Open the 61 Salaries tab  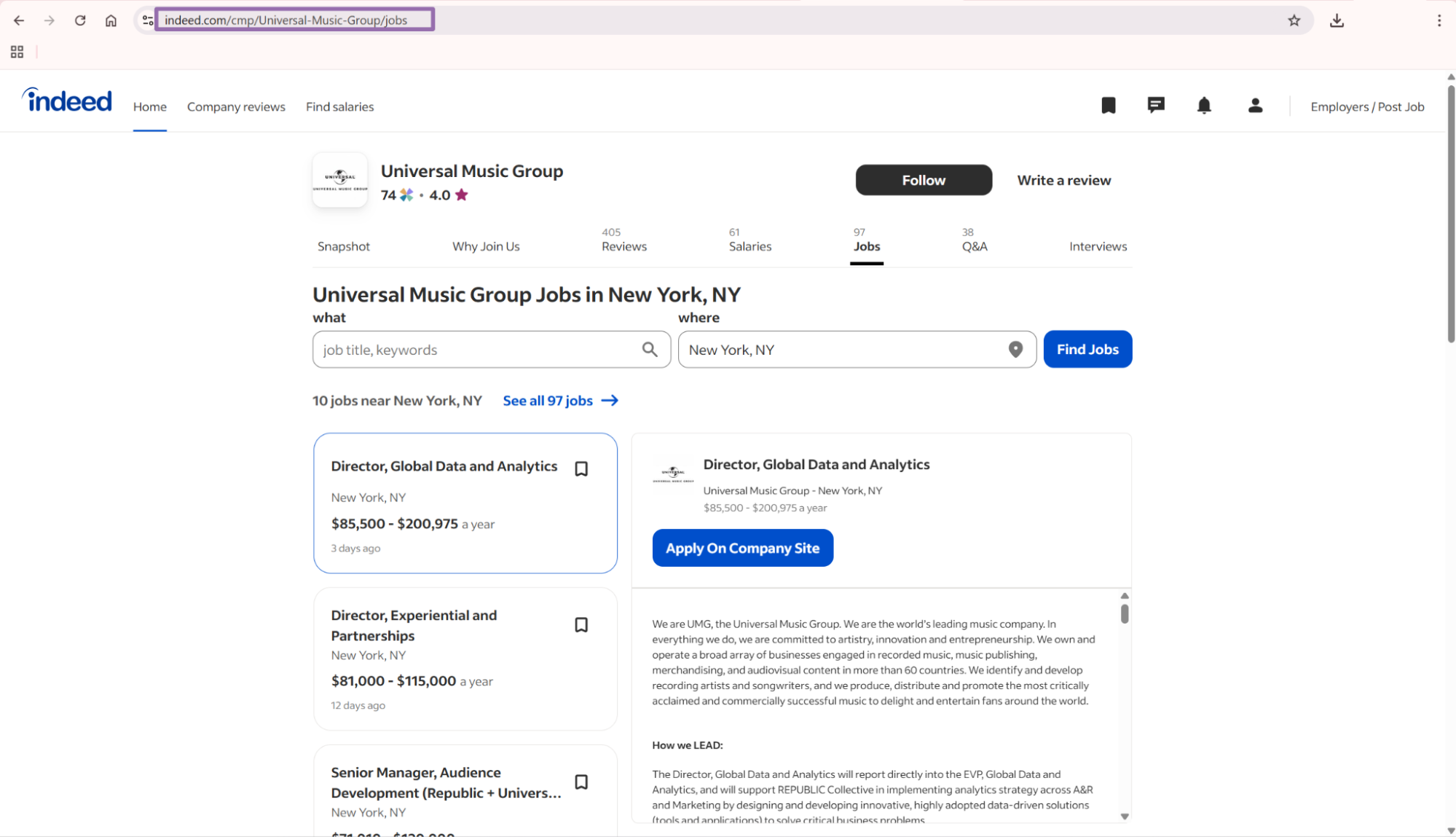click(750, 240)
